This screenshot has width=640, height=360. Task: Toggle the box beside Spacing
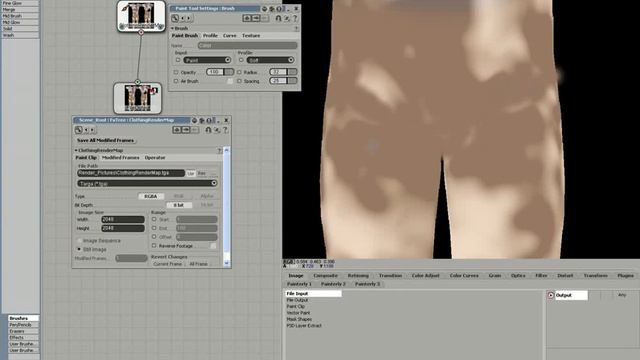pyautogui.click(x=239, y=81)
